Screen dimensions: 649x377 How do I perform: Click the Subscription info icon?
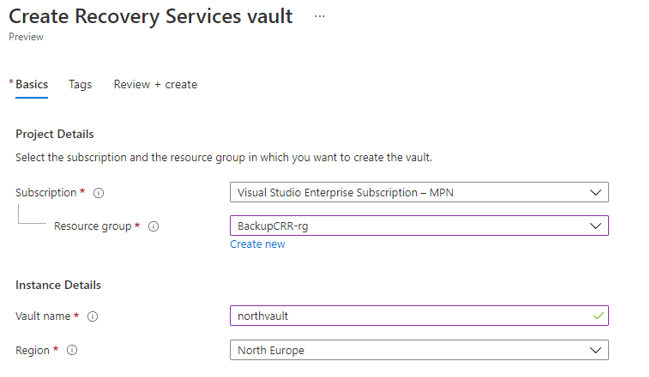99,193
